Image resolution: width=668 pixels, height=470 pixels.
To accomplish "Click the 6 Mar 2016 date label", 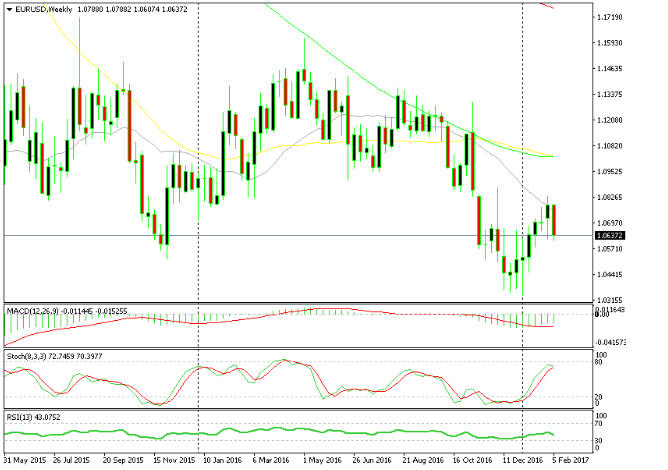I will 271,460.
